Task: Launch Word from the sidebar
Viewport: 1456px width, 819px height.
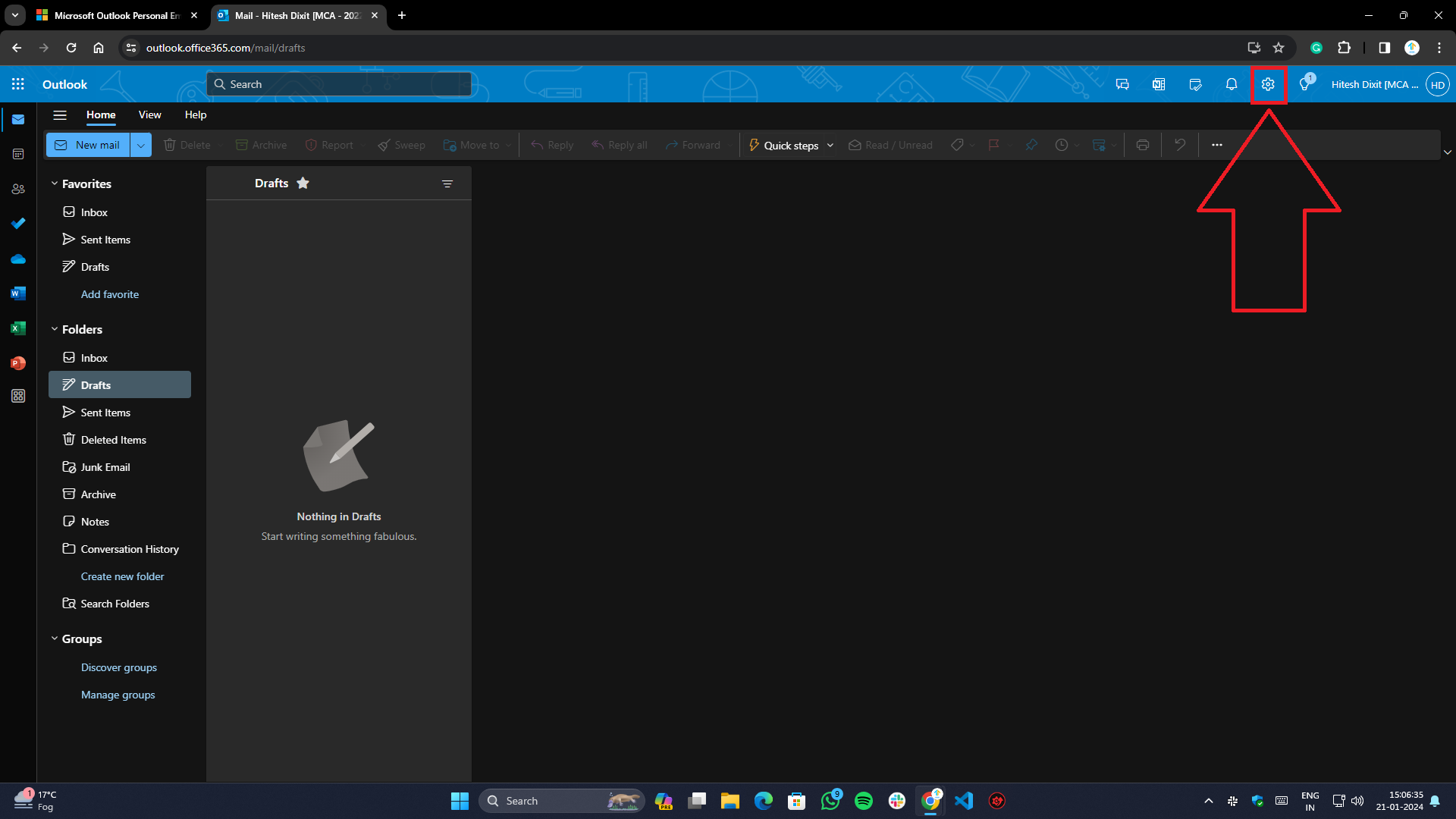Action: point(18,293)
